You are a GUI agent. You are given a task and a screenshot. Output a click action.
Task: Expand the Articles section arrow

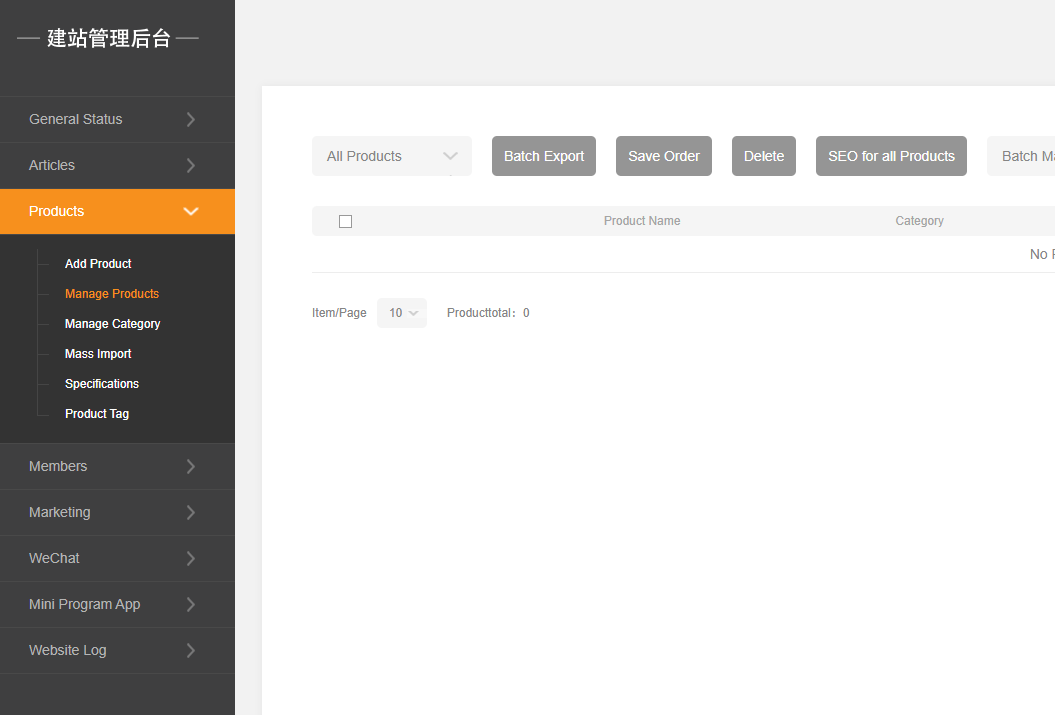click(x=190, y=166)
